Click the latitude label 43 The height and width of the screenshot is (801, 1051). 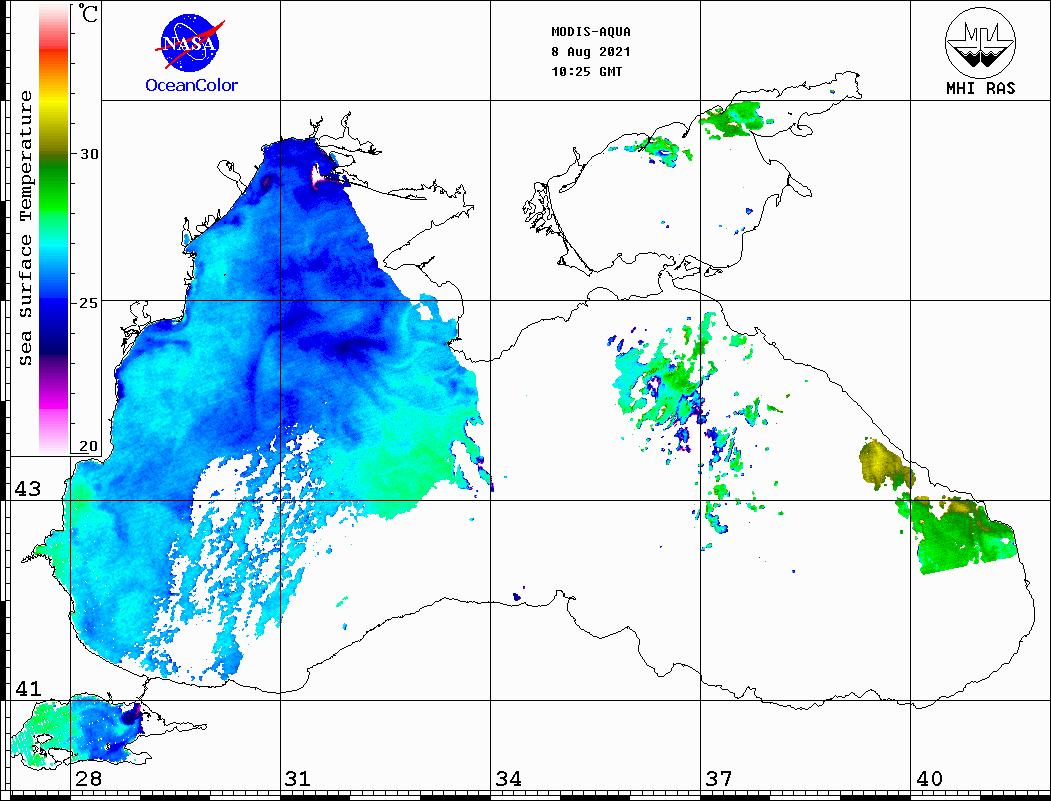[27, 489]
